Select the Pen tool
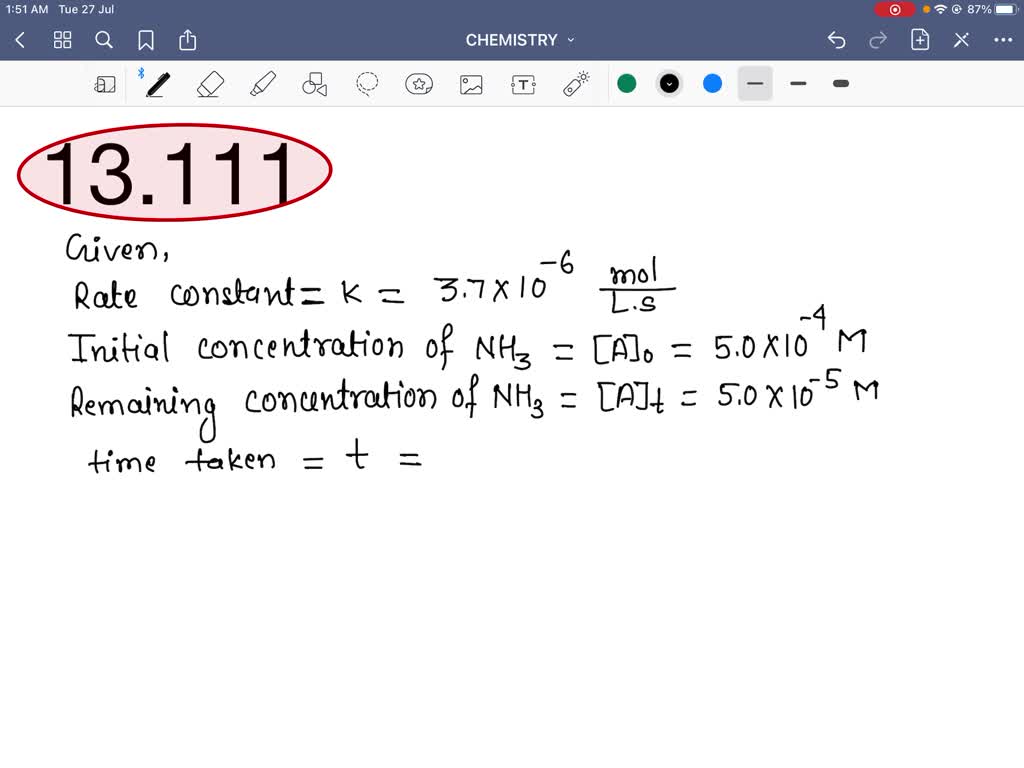Image resolution: width=1024 pixels, height=768 pixels. 157,84
